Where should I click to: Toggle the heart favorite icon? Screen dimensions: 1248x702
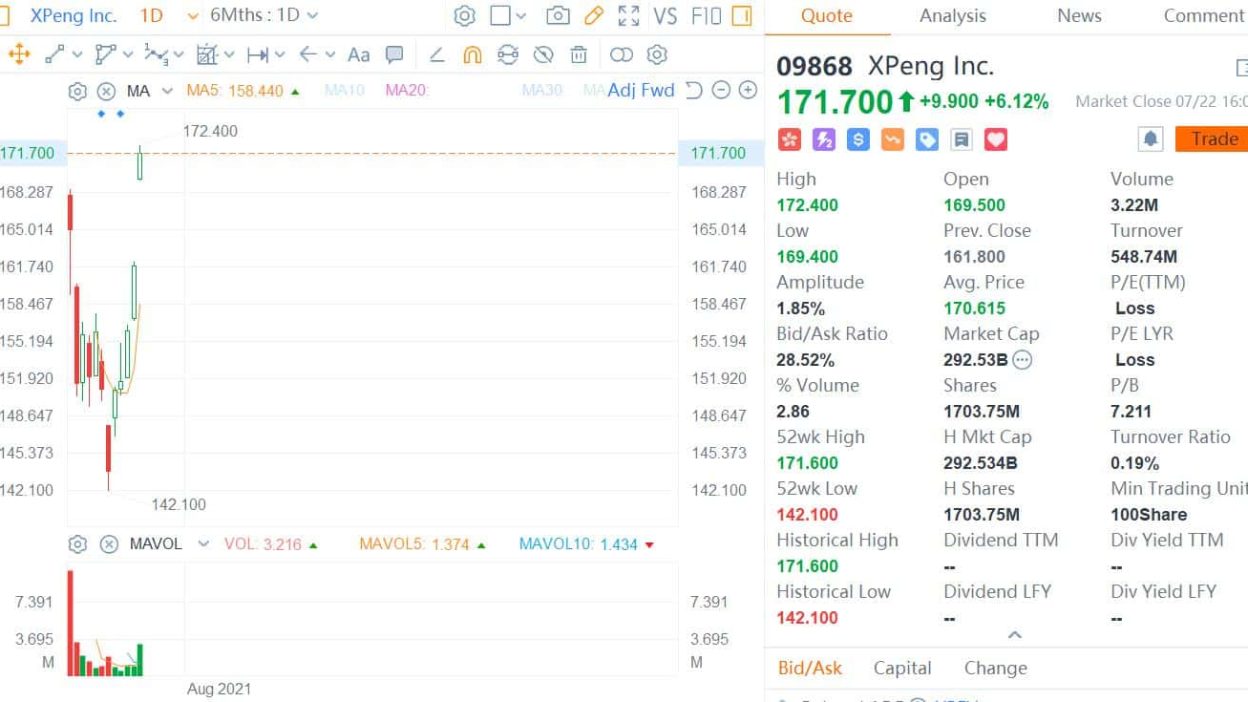pyautogui.click(x=996, y=140)
